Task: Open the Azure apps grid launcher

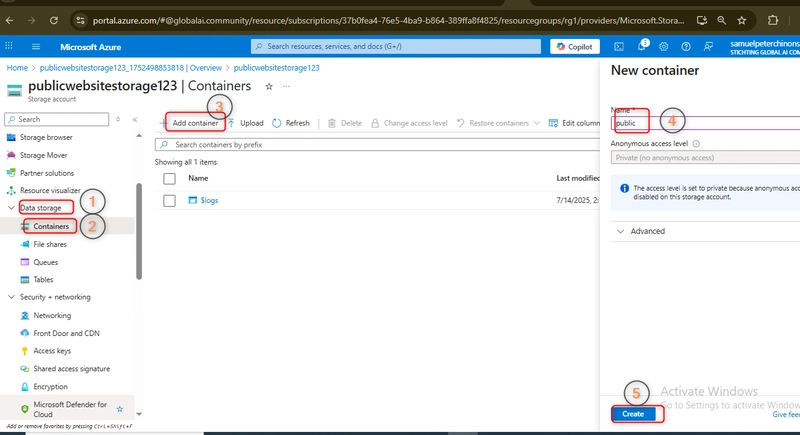Action: pos(9,46)
